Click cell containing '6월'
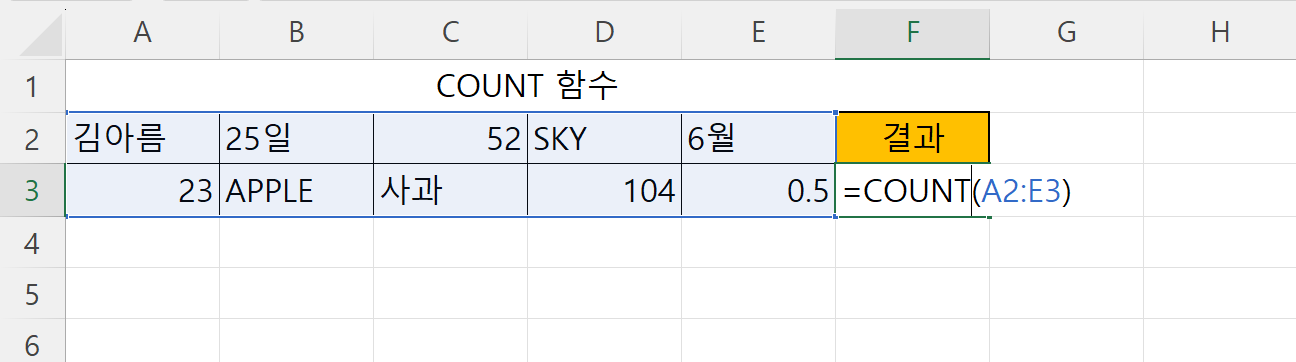The image size is (1296, 362). [759, 138]
